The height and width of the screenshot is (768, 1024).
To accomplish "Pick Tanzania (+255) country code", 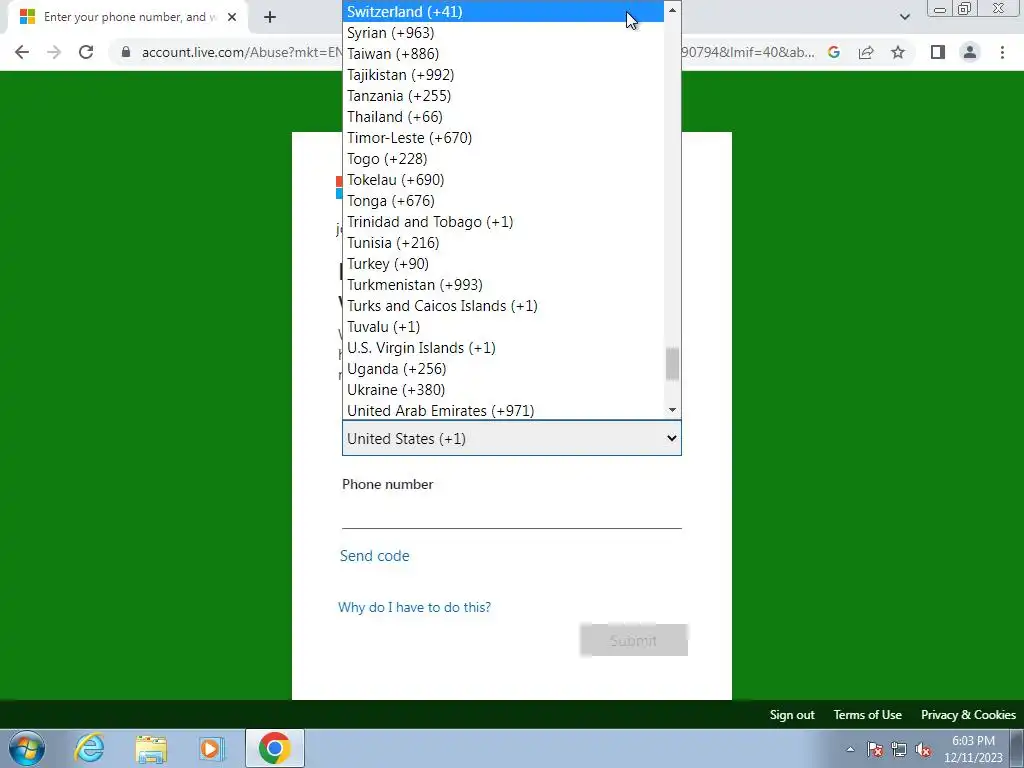I will pyautogui.click(x=503, y=95).
